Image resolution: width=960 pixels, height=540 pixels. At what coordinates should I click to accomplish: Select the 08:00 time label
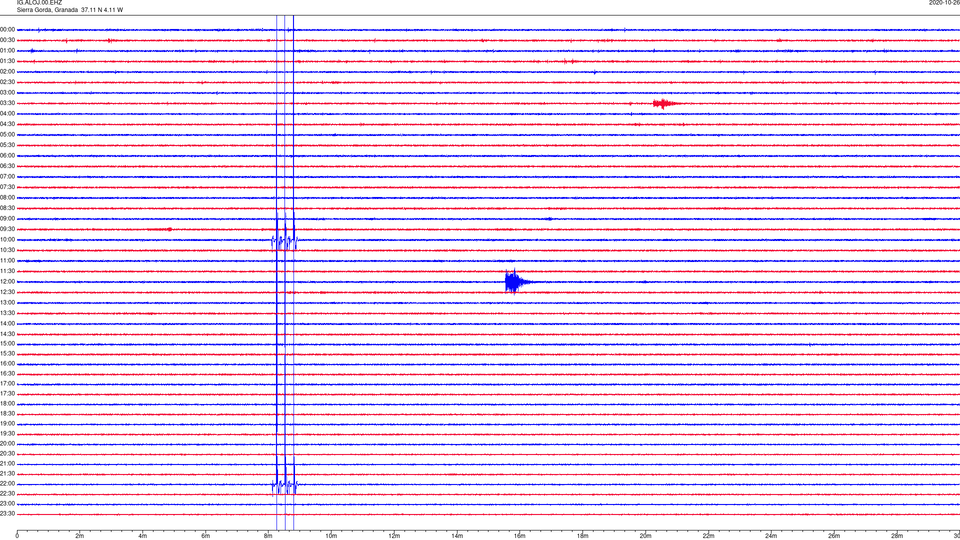7,197
